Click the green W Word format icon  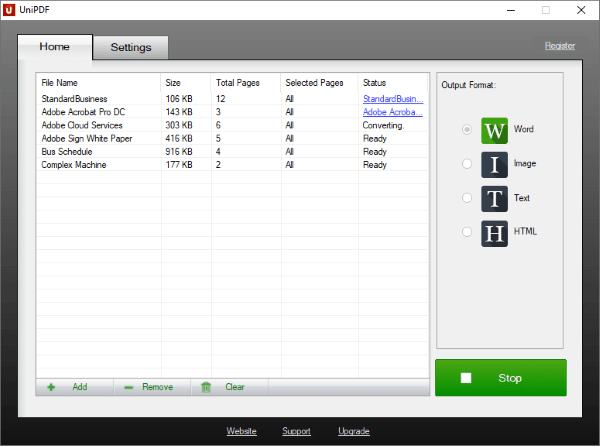pos(494,130)
